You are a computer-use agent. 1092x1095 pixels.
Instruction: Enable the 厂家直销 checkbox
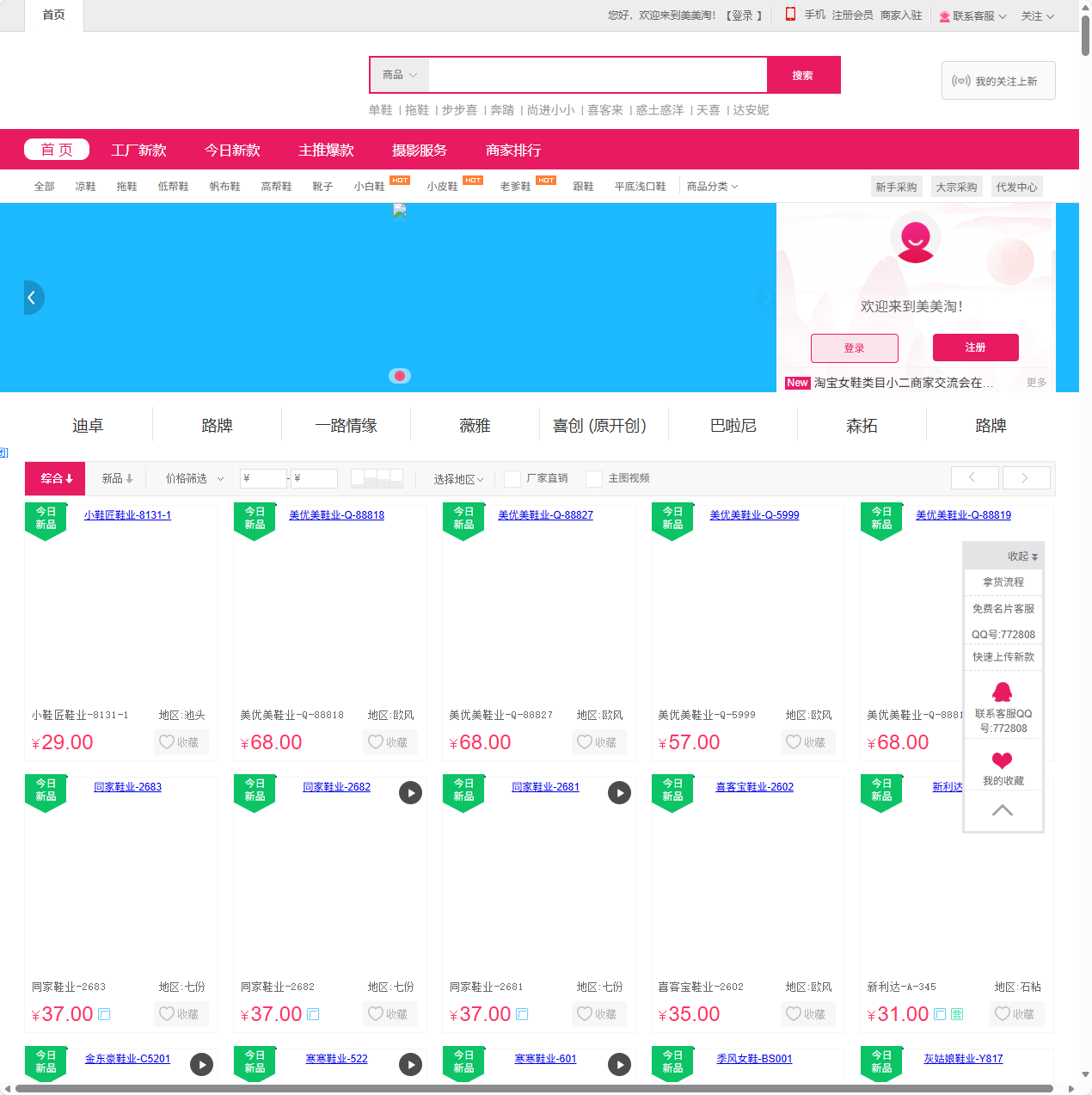[x=512, y=479]
